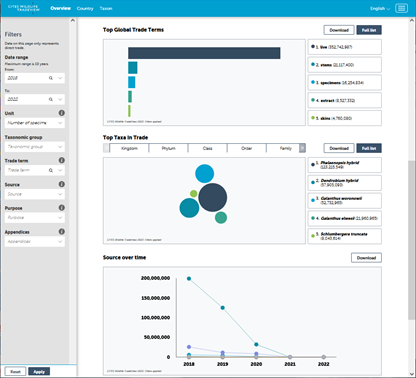Open the Trade term info icon
The width and height of the screenshot is (416, 378).
coord(62,160)
